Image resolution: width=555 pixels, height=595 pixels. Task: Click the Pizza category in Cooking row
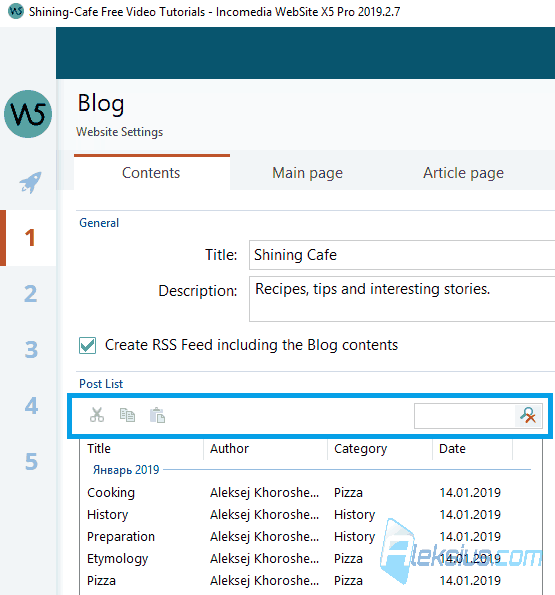(348, 493)
